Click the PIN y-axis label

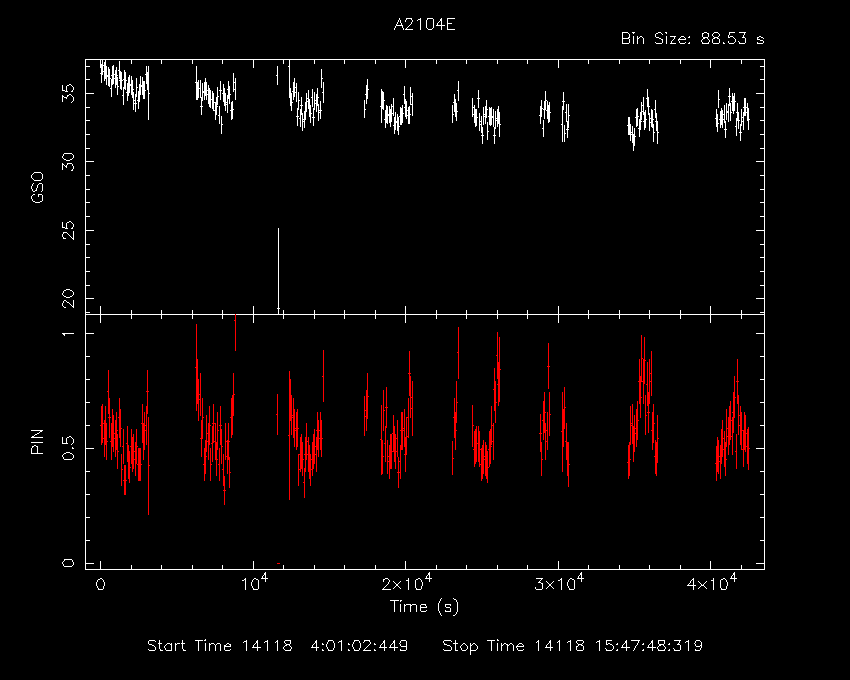coord(37,441)
